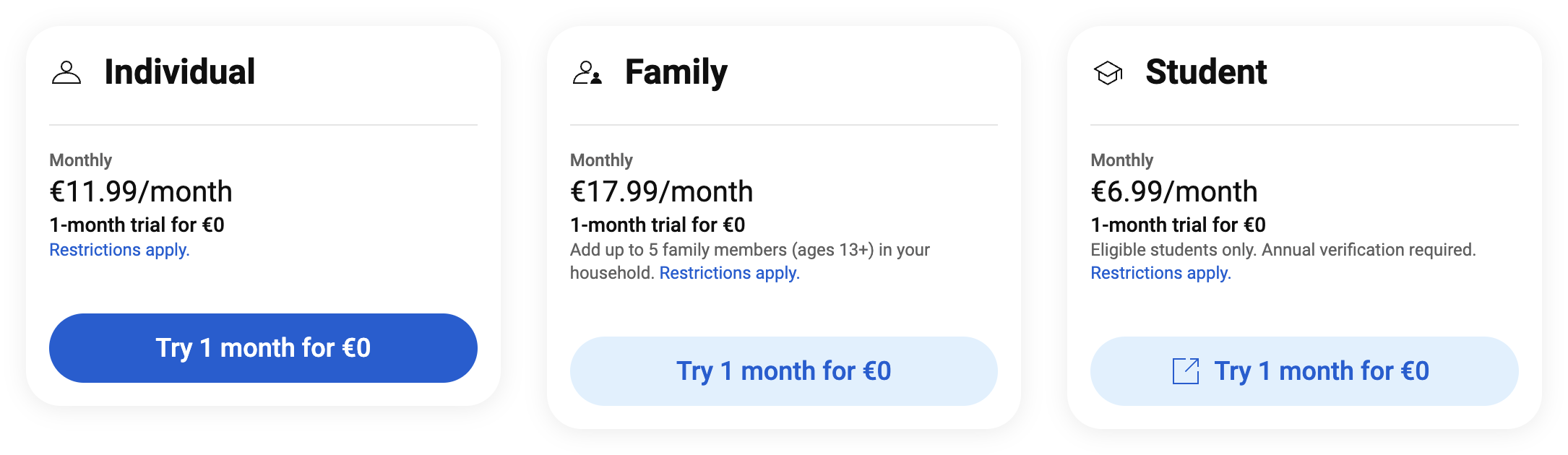Click Student's annual verification required text

[x=1369, y=250]
